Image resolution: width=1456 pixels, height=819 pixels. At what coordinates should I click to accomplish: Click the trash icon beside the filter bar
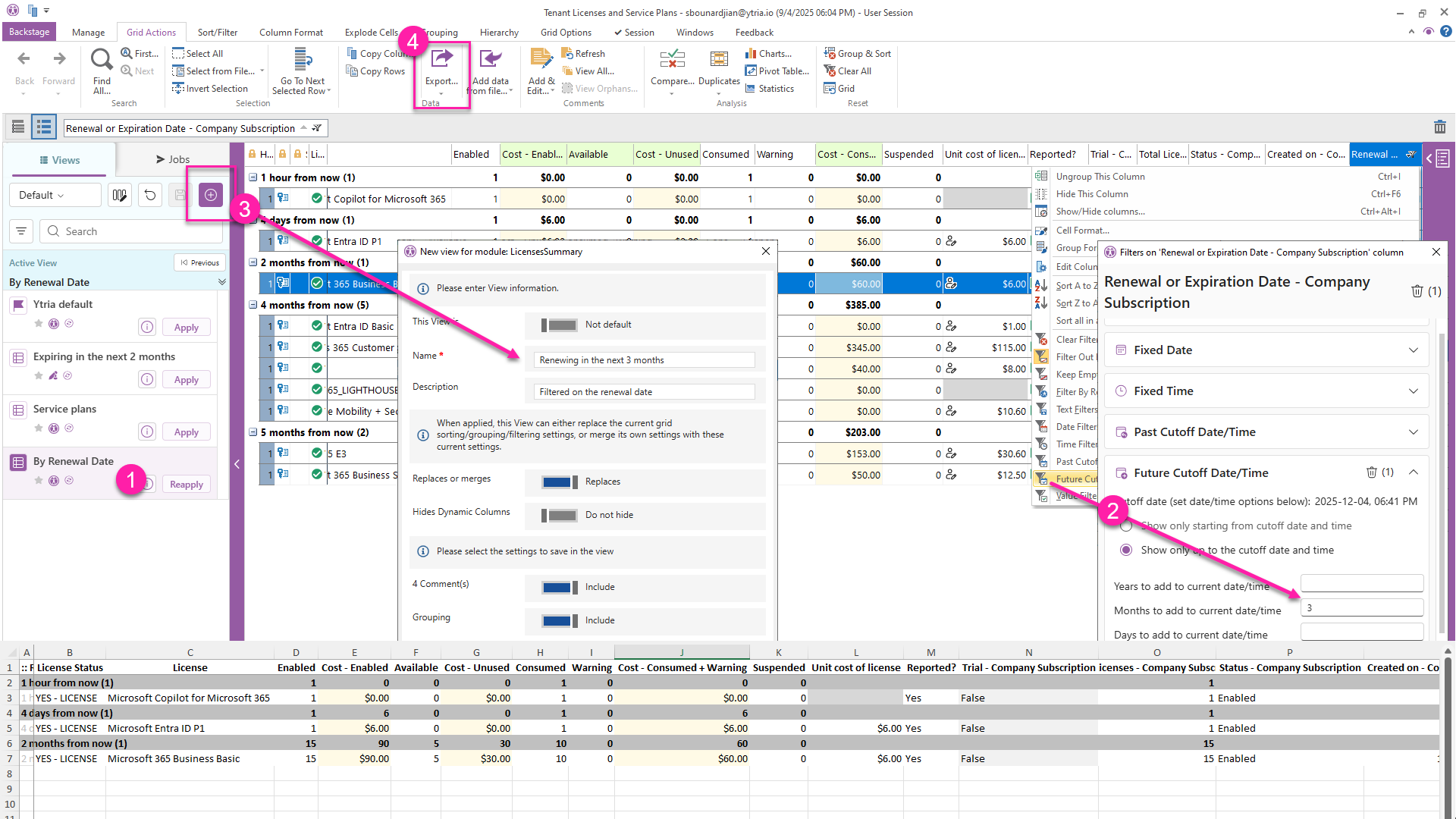1439,127
